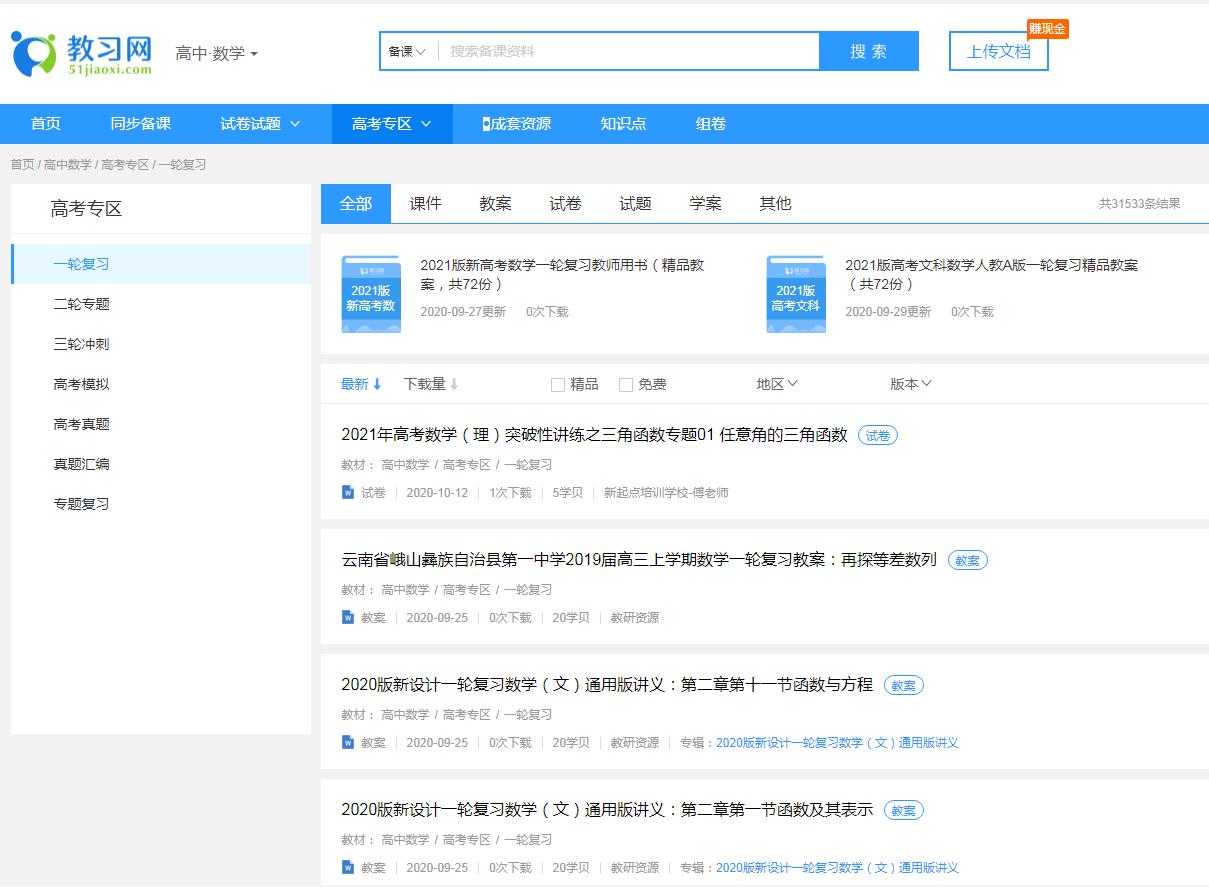Expand the 版本 dropdown

[910, 383]
